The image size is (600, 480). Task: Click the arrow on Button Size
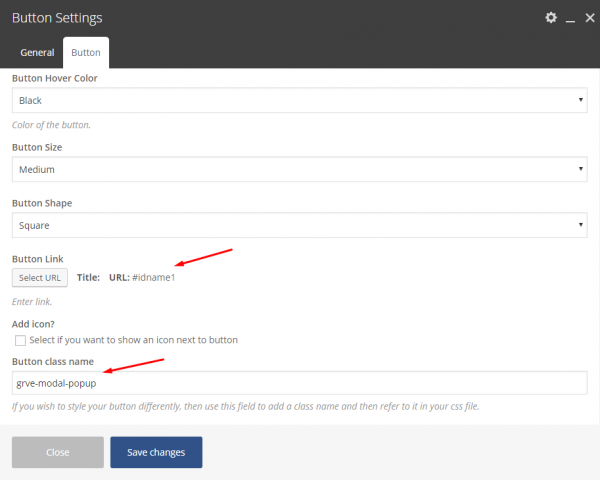click(581, 169)
